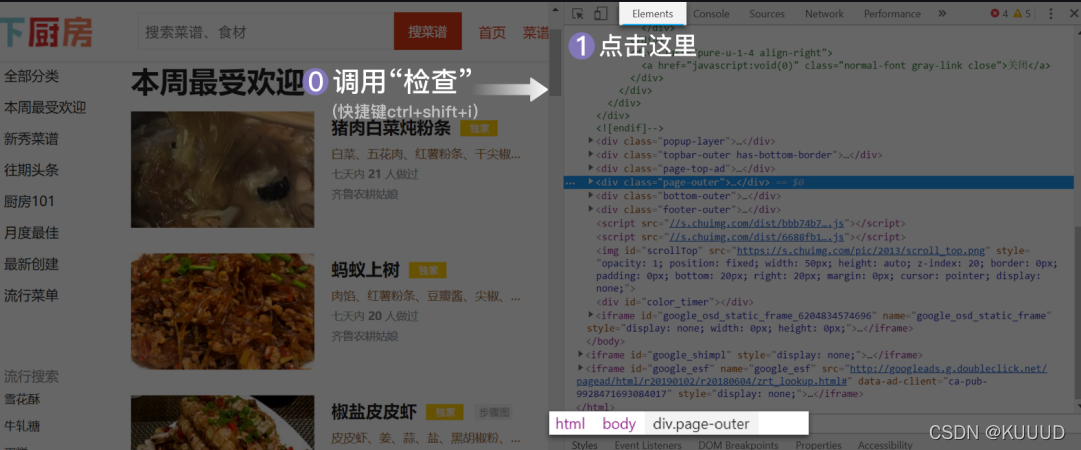This screenshot has width=1081, height=450.
Task: Select the div id="color_timer" DOM row
Action: 674,302
